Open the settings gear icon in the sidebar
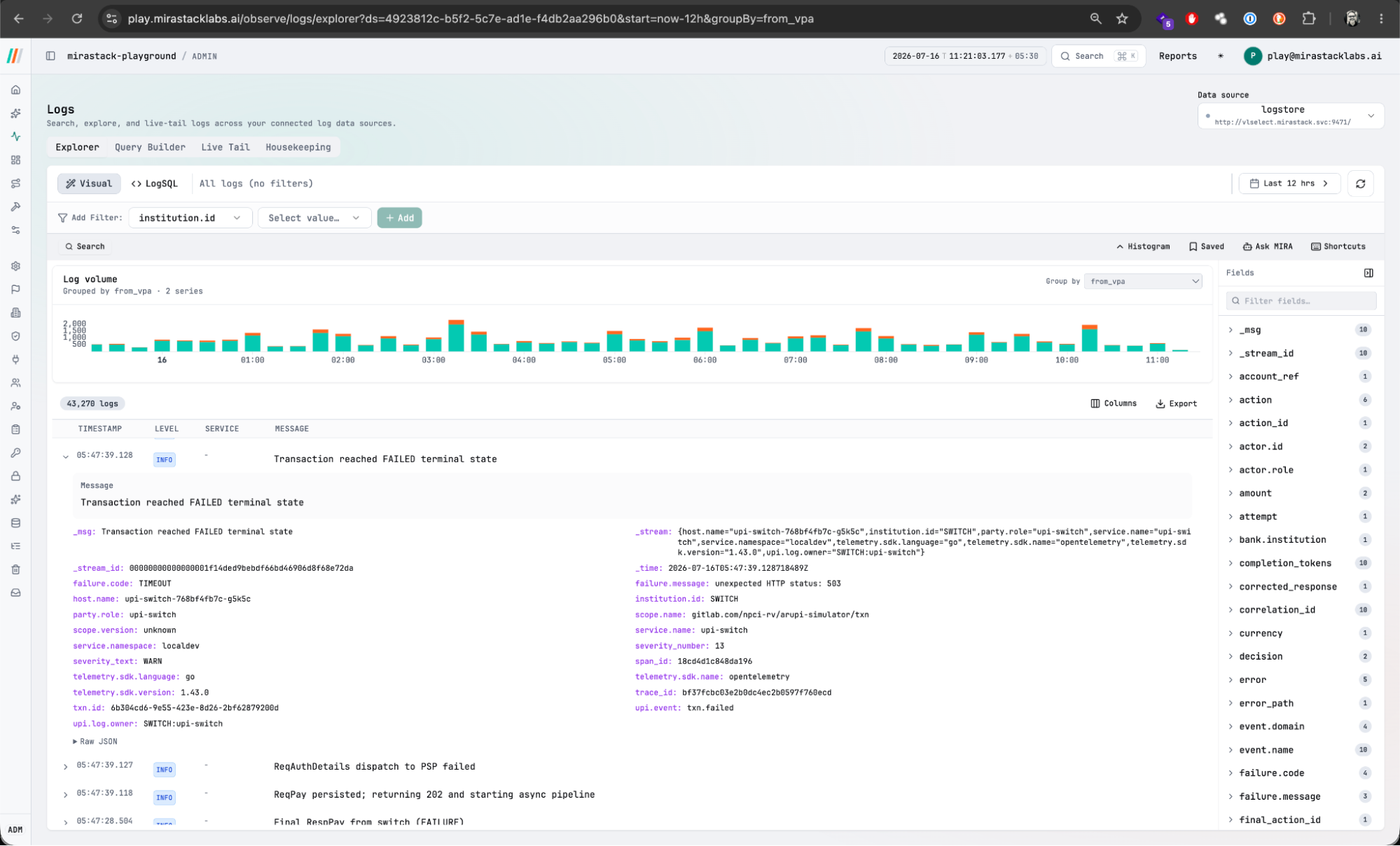The image size is (1400, 846). [x=15, y=266]
